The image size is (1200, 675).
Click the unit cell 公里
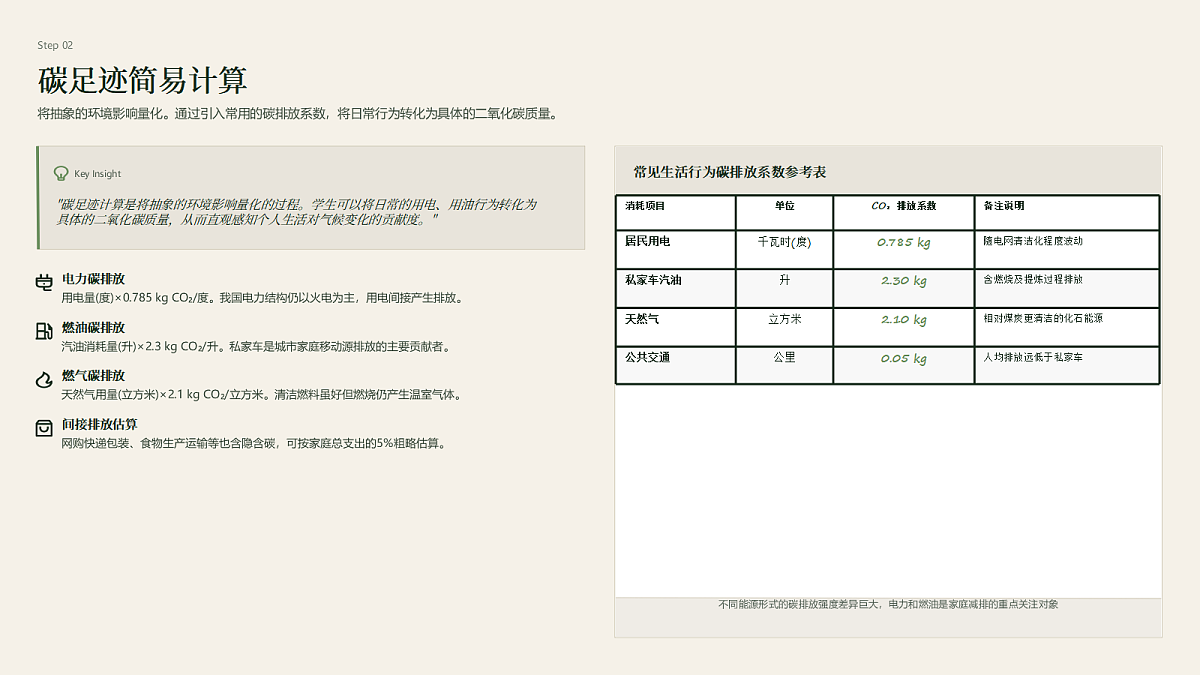(785, 357)
